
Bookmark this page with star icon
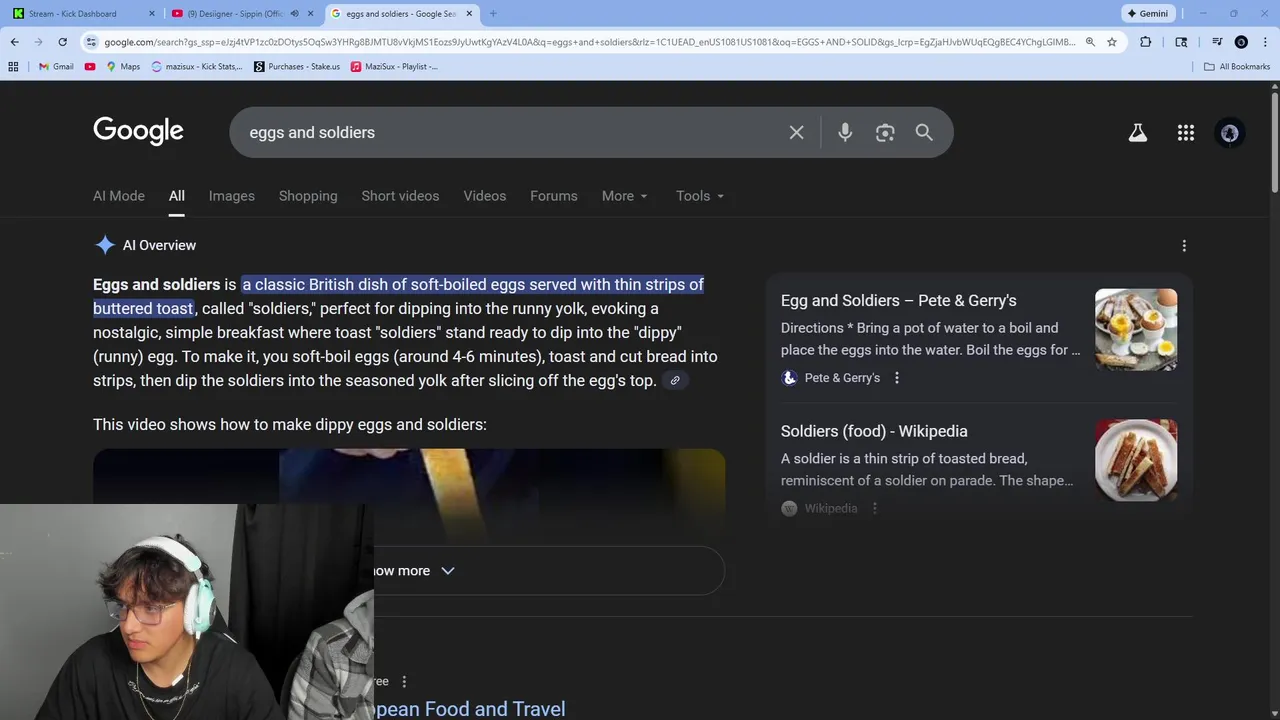point(1111,42)
